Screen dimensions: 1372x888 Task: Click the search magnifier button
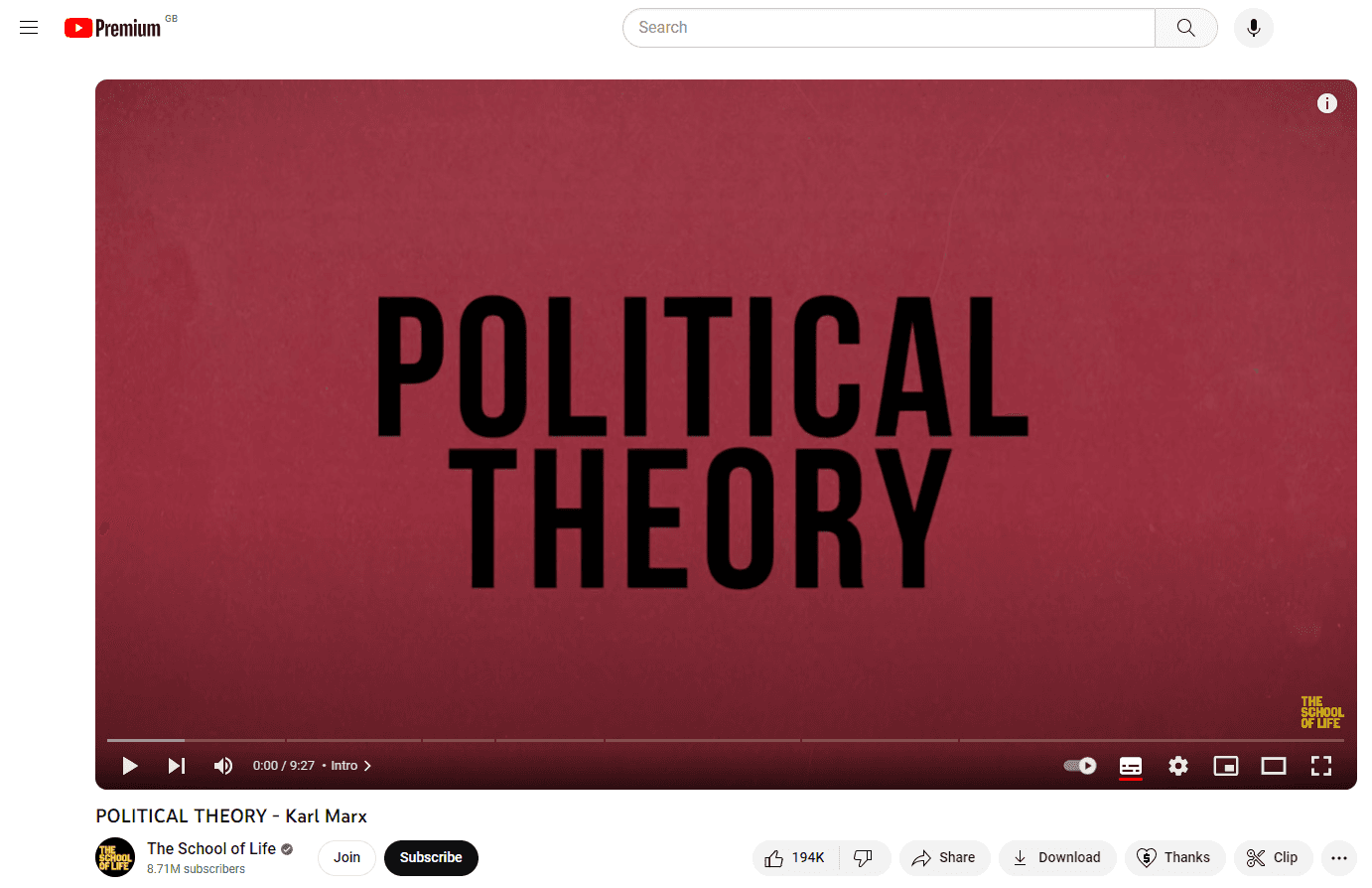tap(1185, 28)
